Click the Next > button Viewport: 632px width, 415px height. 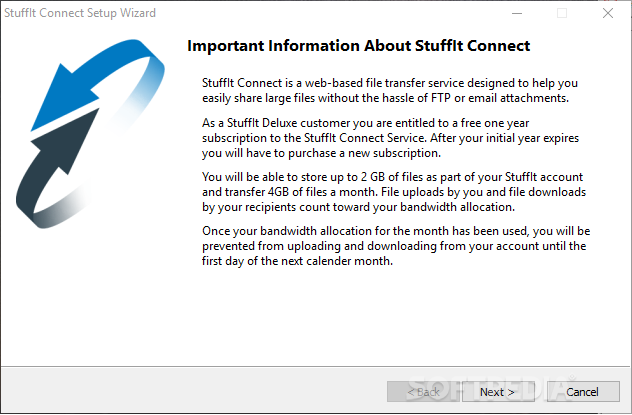498,392
